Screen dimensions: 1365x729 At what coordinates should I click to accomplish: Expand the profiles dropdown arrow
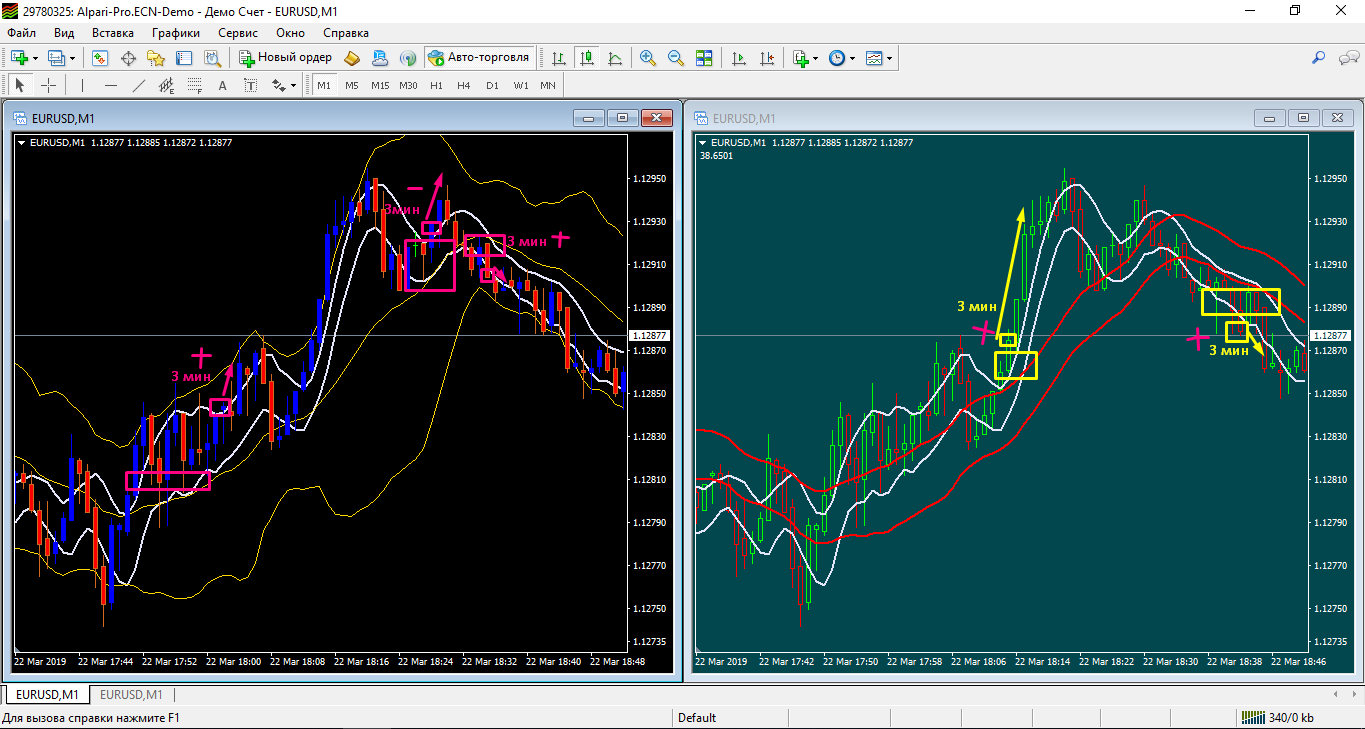(72, 58)
